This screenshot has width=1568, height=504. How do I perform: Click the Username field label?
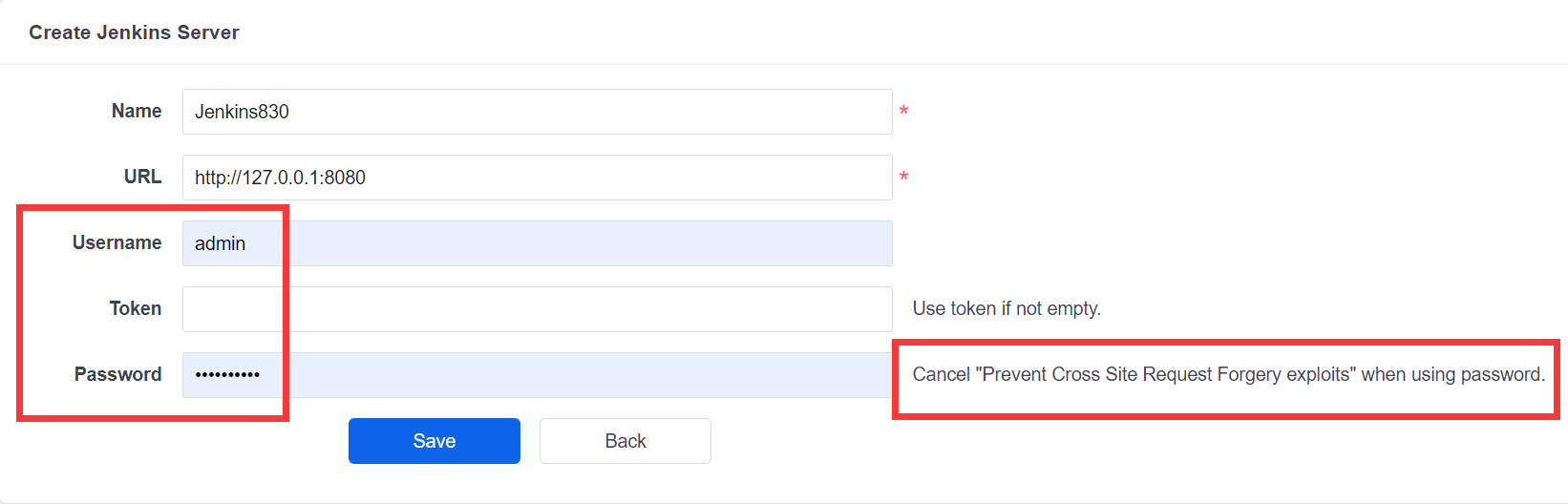(117, 242)
